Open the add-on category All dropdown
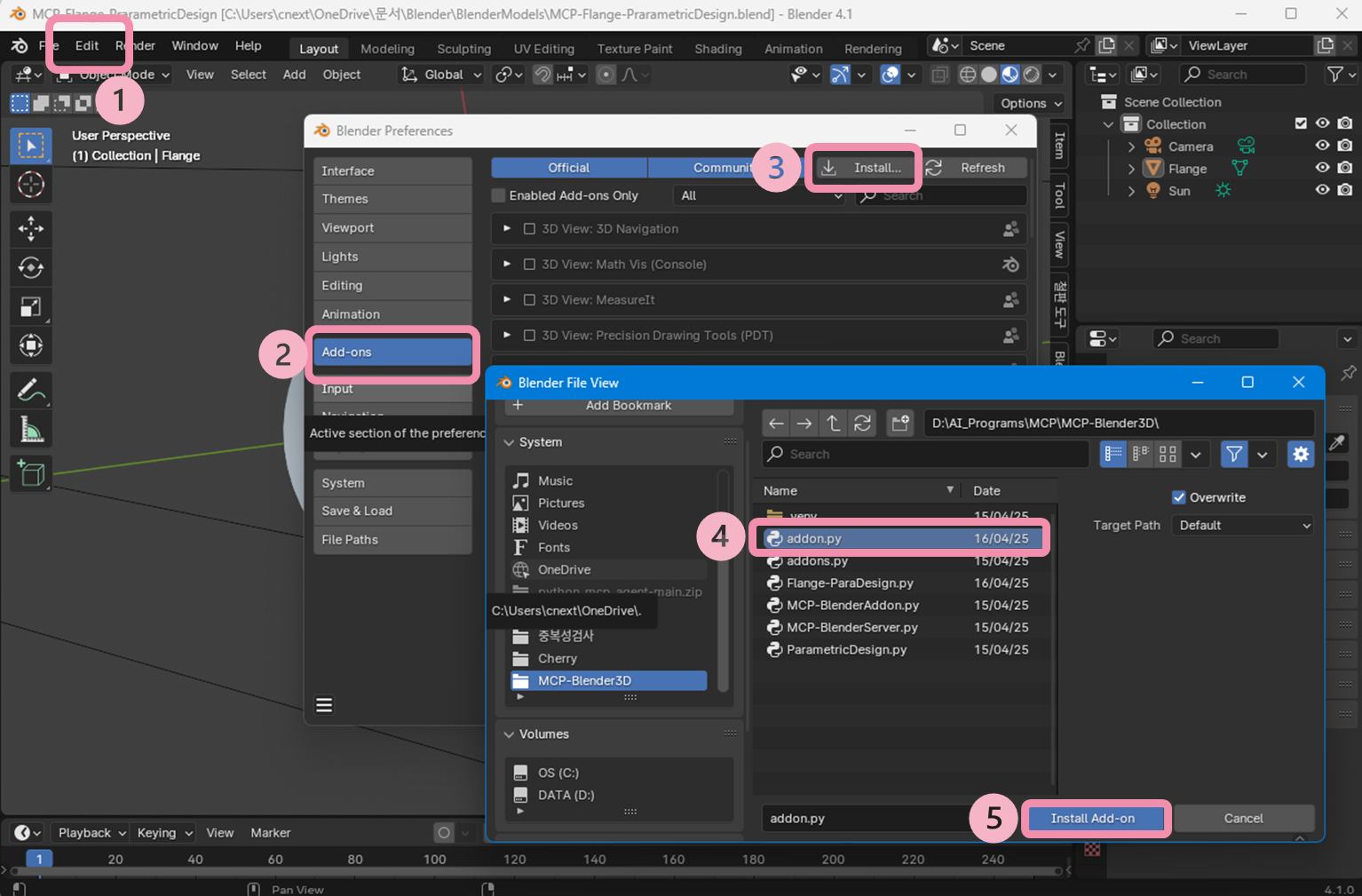 tap(760, 195)
